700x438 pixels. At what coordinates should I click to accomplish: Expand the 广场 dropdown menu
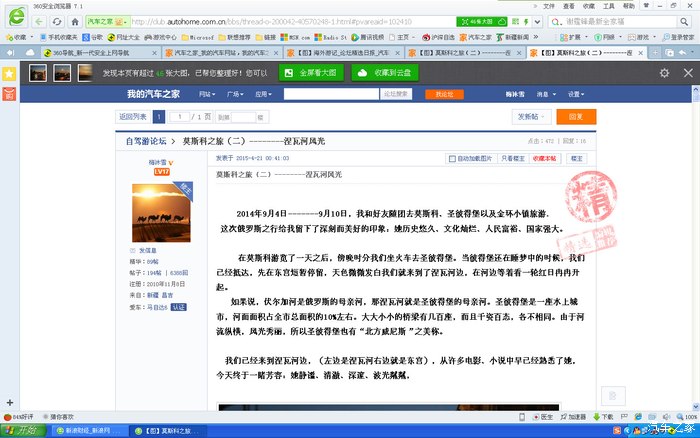click(234, 93)
